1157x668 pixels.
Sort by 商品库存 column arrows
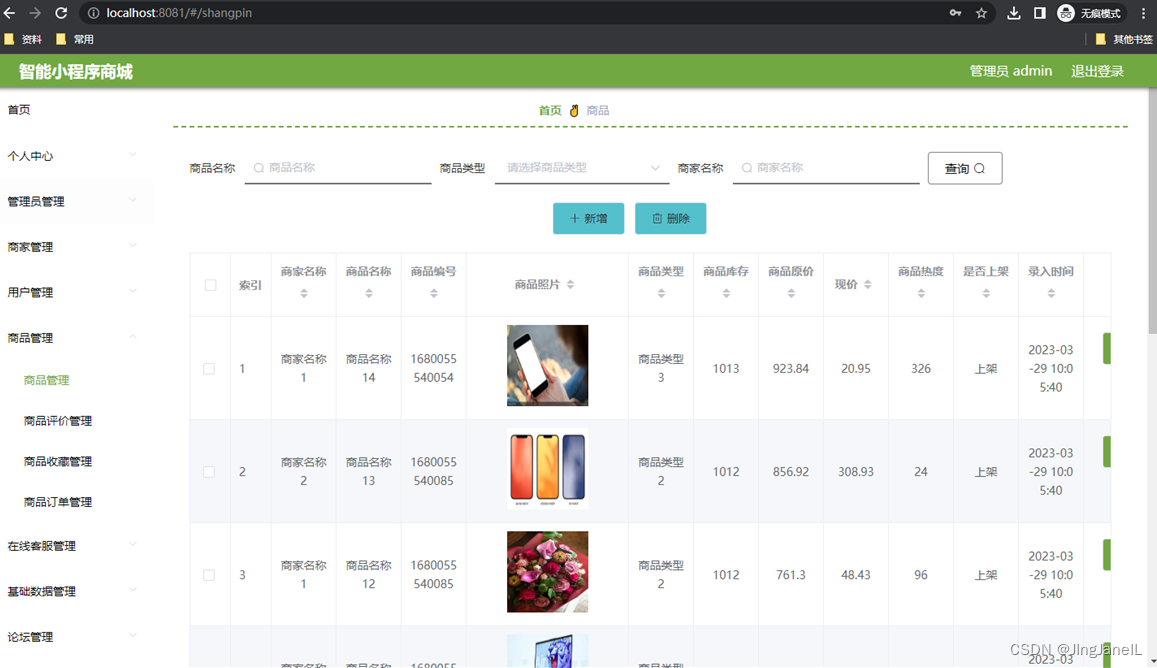(x=726, y=293)
